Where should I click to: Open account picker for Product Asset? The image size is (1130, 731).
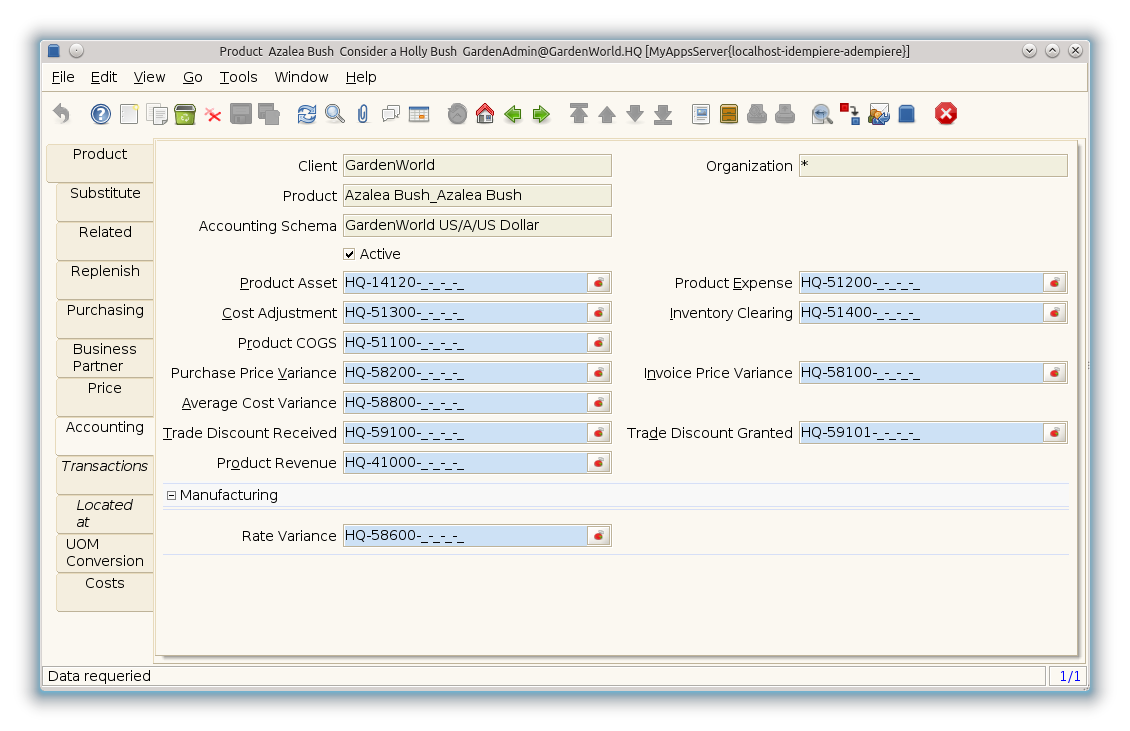tap(599, 283)
